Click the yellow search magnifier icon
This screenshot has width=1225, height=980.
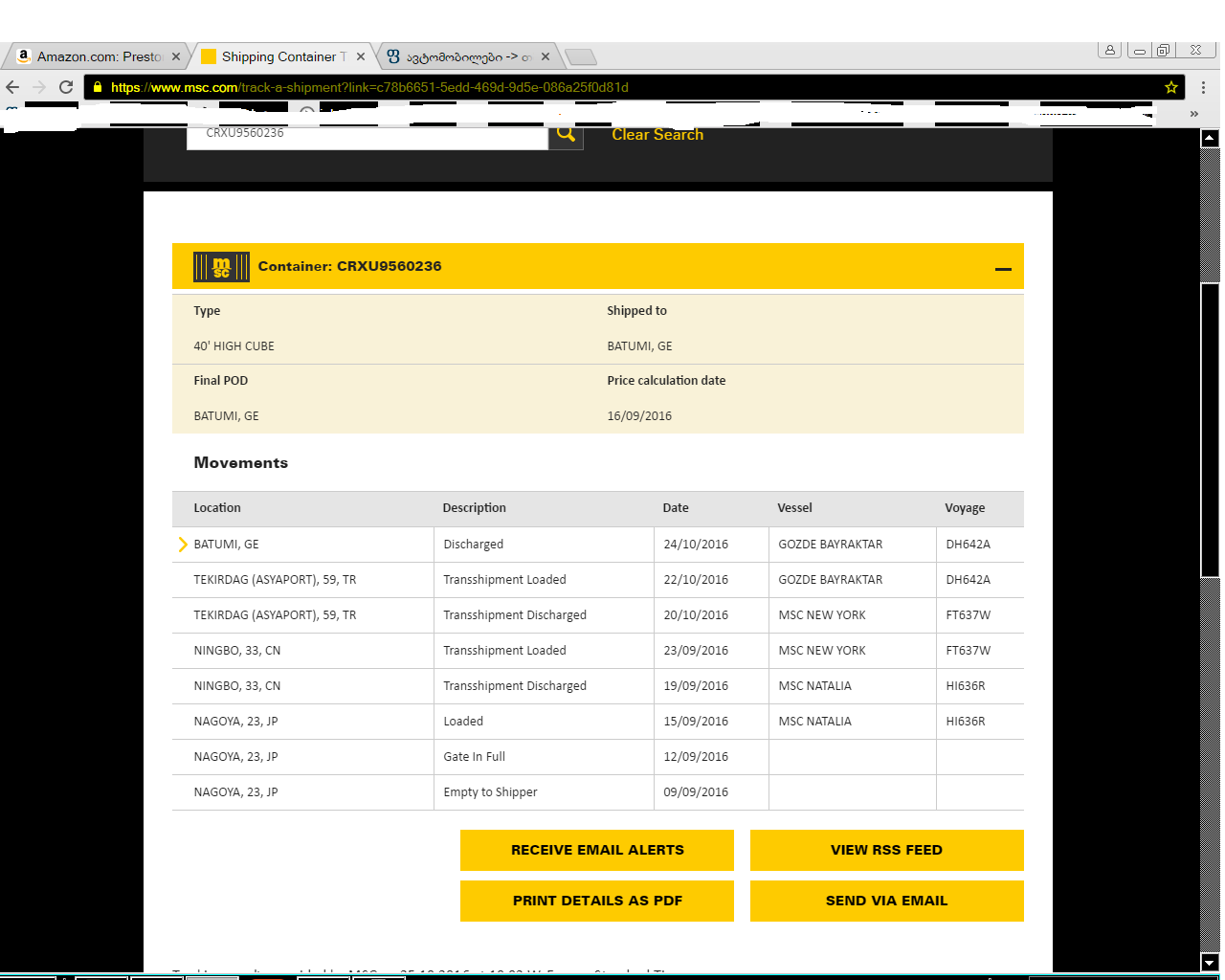pyautogui.click(x=566, y=135)
